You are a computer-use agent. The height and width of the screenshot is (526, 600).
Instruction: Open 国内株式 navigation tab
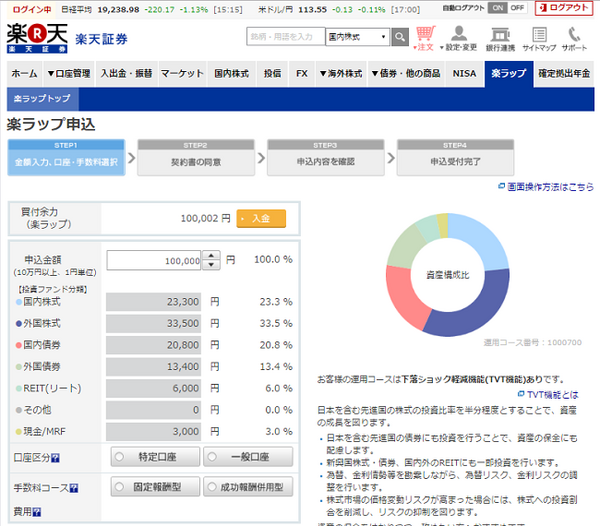click(232, 74)
